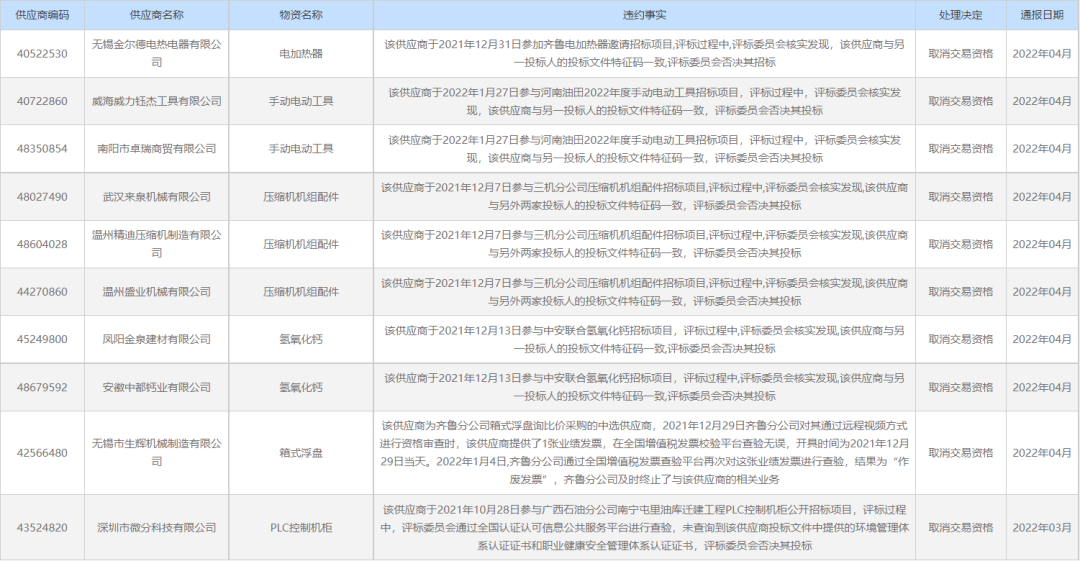This screenshot has width=1080, height=561.
Task: Click material name PLC控制机柜
Action: pyautogui.click(x=301, y=527)
